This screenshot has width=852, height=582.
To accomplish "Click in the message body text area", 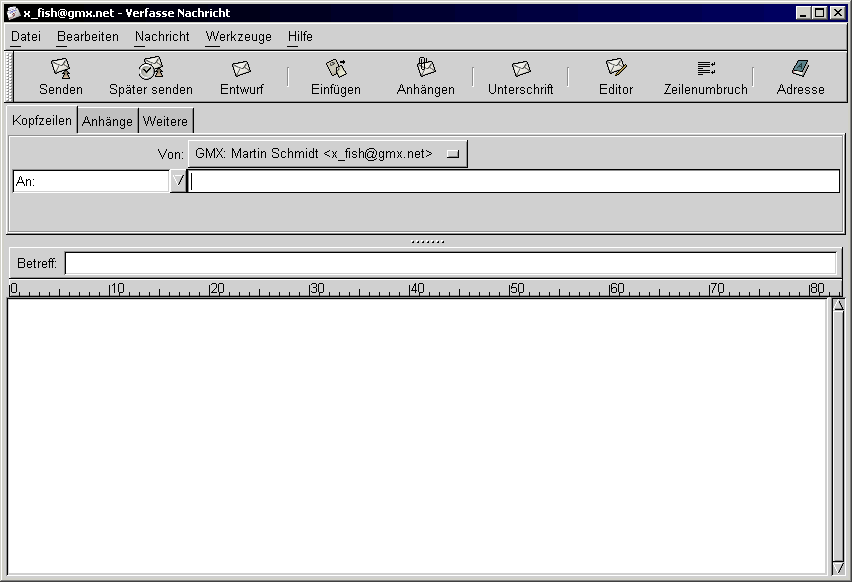I will click(x=417, y=436).
